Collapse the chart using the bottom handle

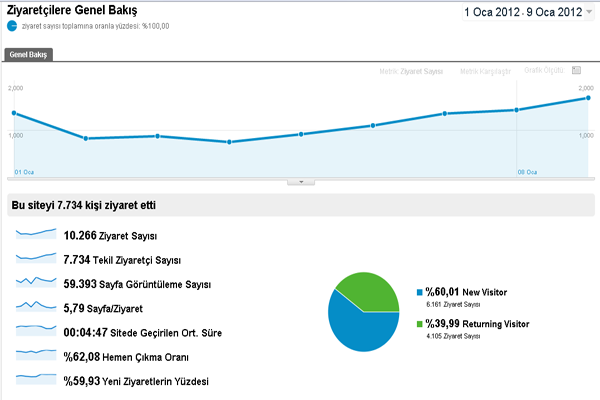301,182
